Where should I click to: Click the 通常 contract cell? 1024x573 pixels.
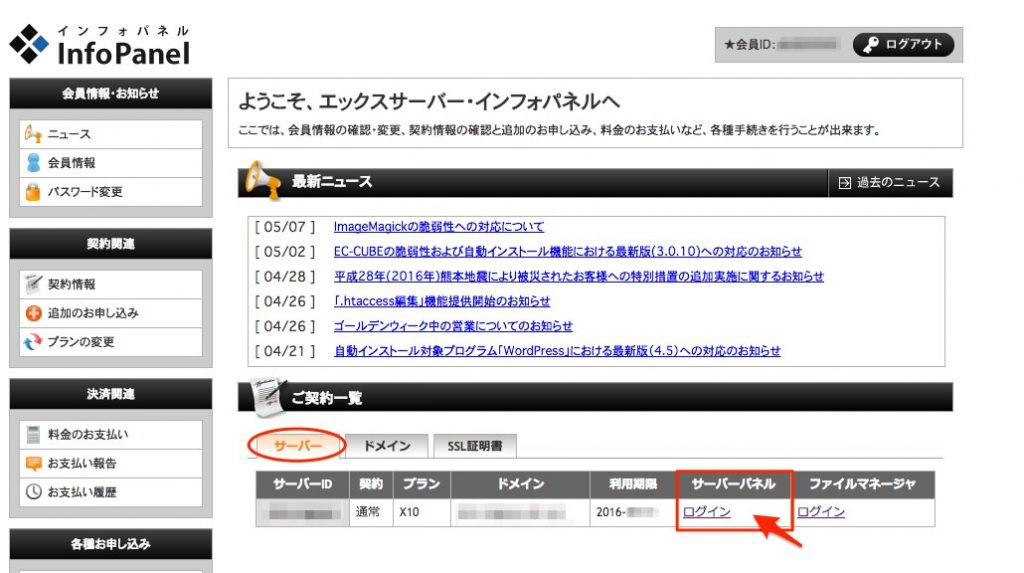(x=371, y=512)
